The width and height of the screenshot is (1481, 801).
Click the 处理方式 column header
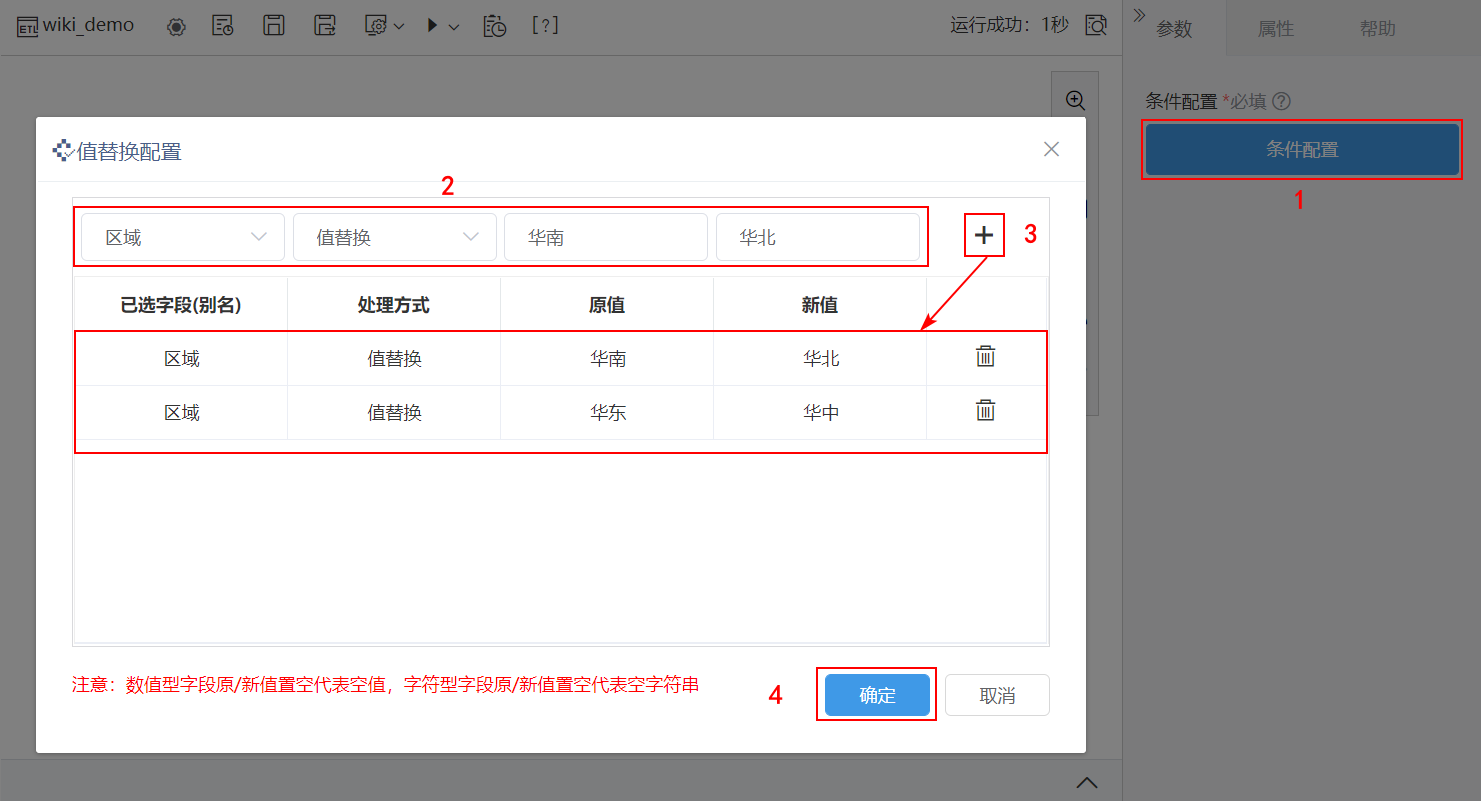point(394,305)
